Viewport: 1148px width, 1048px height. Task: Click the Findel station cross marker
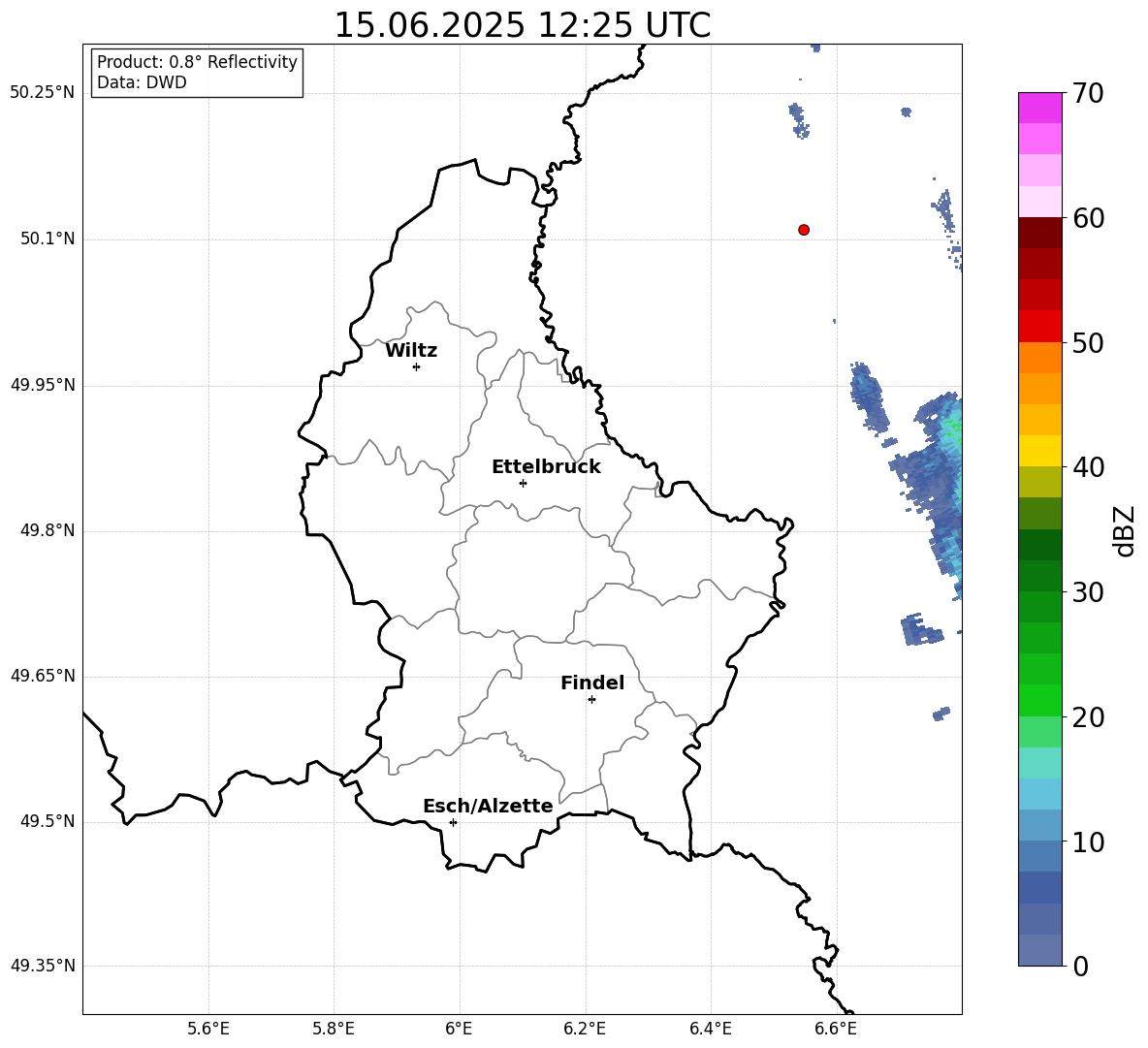pyautogui.click(x=591, y=700)
